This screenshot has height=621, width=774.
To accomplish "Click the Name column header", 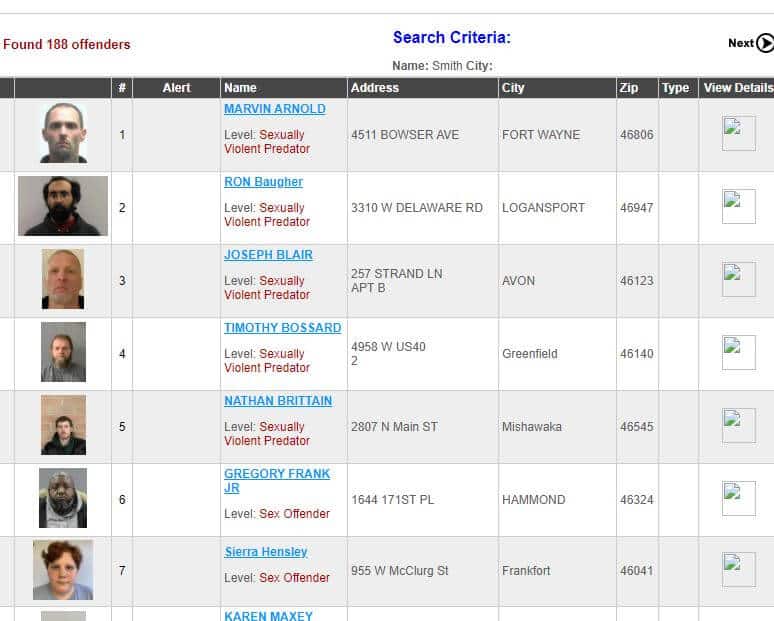I will pos(240,88).
